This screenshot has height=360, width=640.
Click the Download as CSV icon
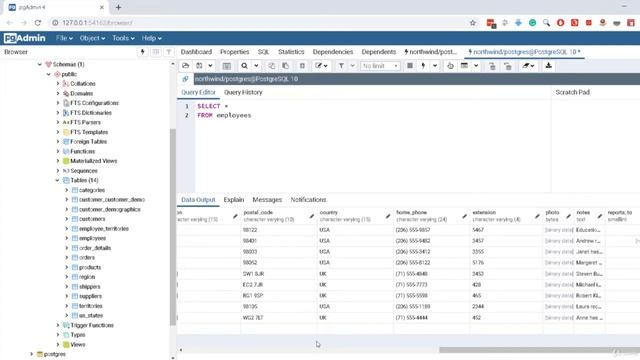pos(549,66)
